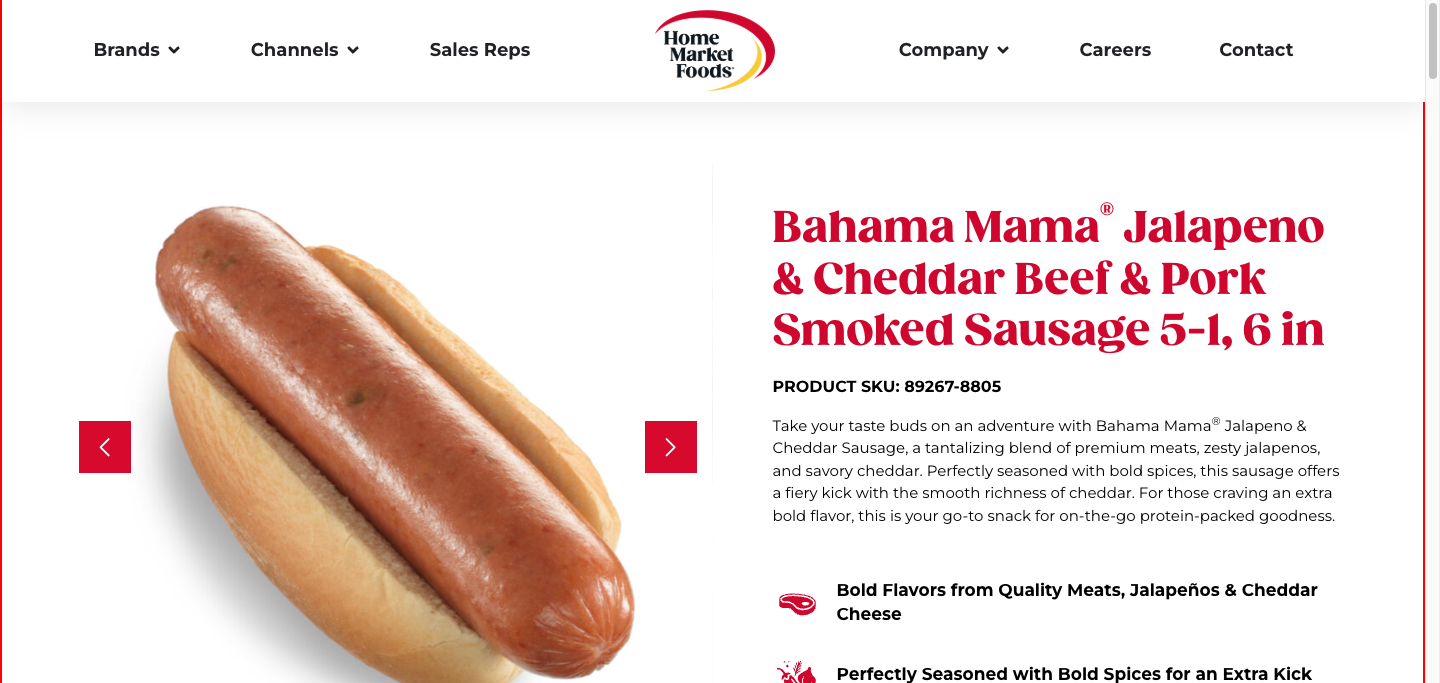Viewport: 1440px width, 683px height.
Task: Open the Brands menu
Action: [x=137, y=50]
